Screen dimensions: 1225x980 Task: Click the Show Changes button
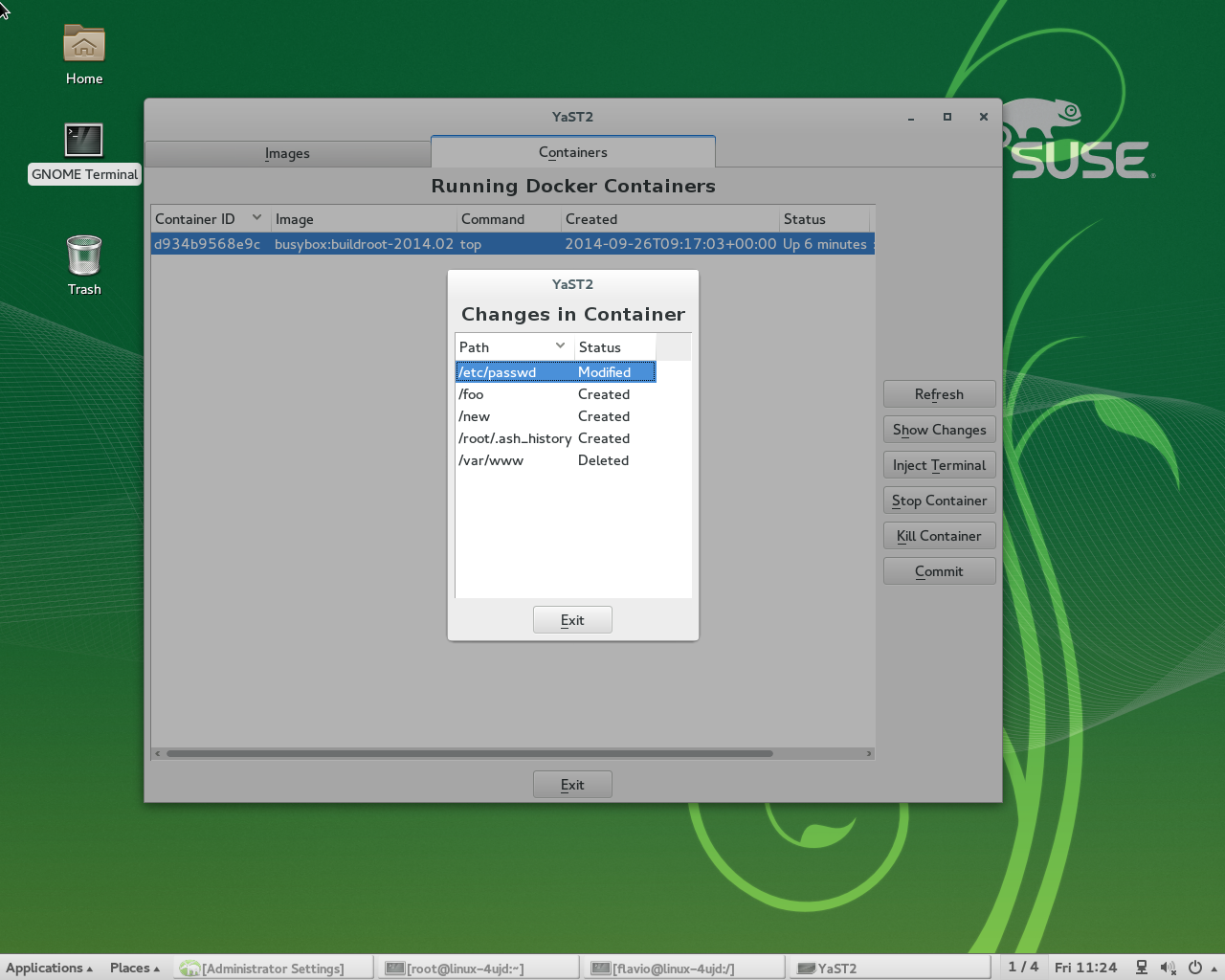[939, 430]
